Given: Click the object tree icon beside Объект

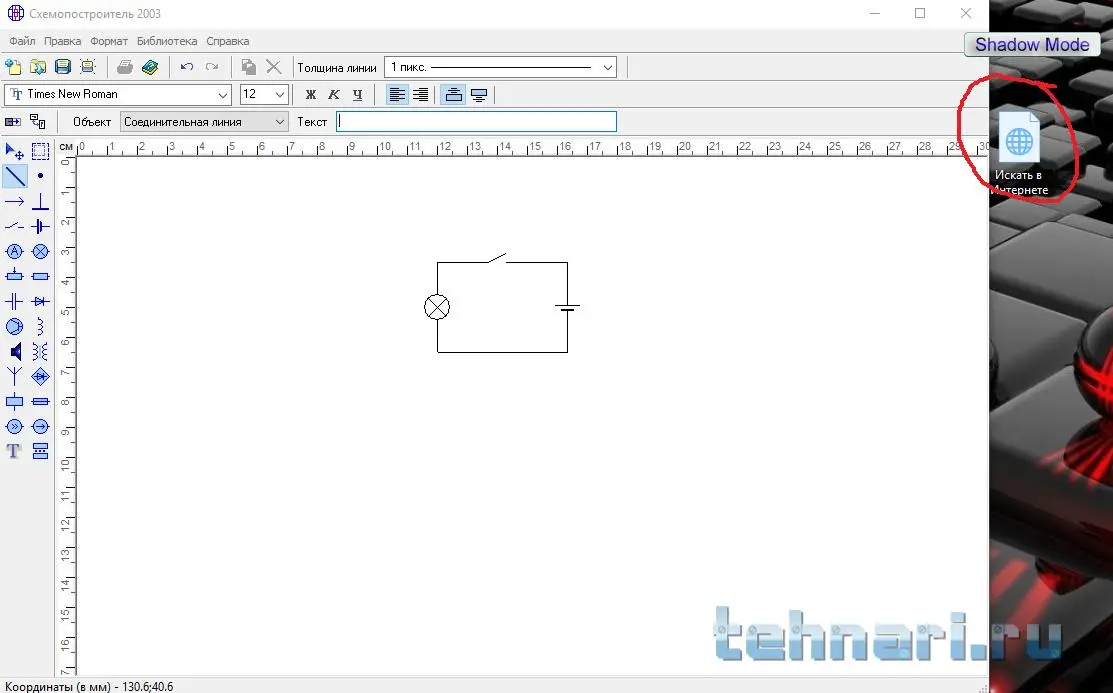Looking at the screenshot, I should coord(38,121).
